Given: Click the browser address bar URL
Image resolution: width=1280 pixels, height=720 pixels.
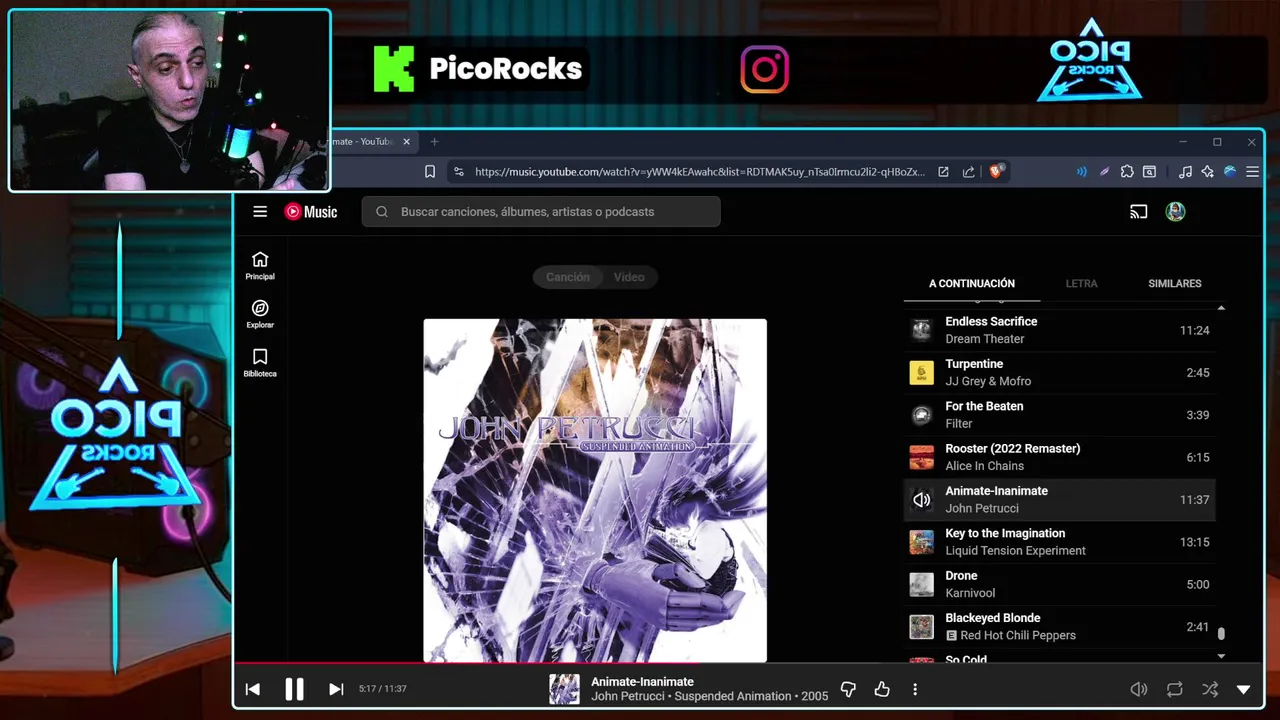Looking at the screenshot, I should (700, 172).
